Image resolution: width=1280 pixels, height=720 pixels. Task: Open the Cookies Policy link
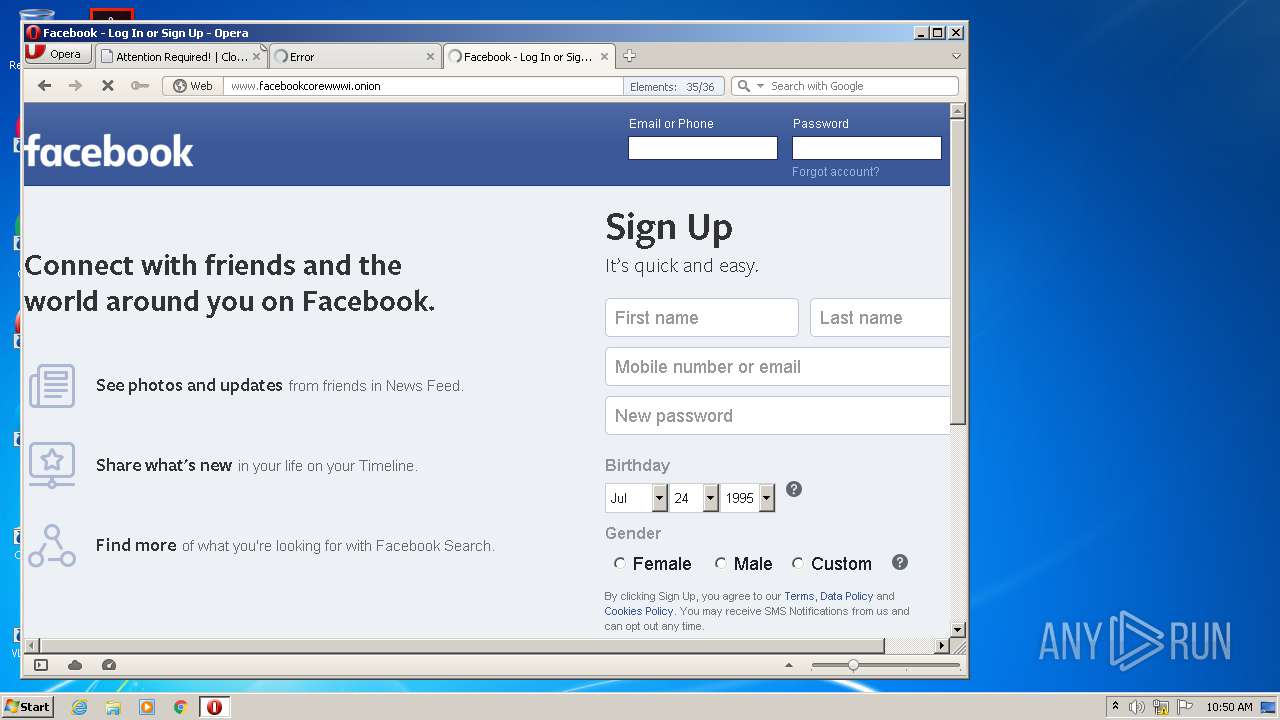point(639,611)
